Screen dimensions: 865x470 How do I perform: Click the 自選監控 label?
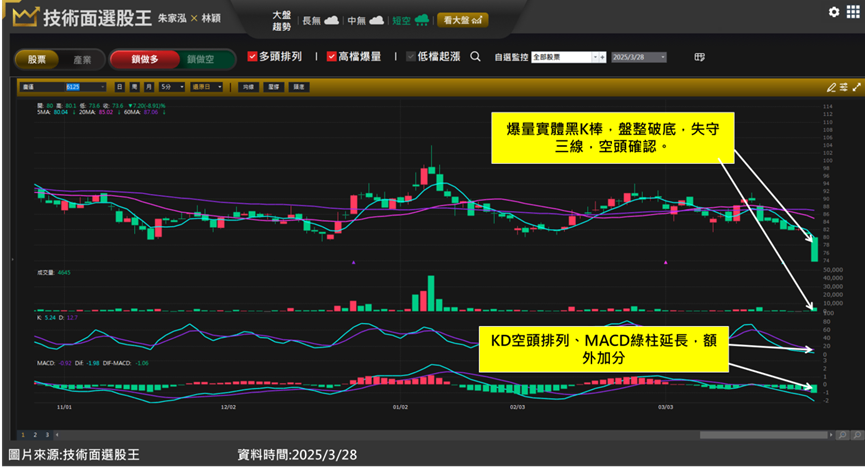click(511, 57)
